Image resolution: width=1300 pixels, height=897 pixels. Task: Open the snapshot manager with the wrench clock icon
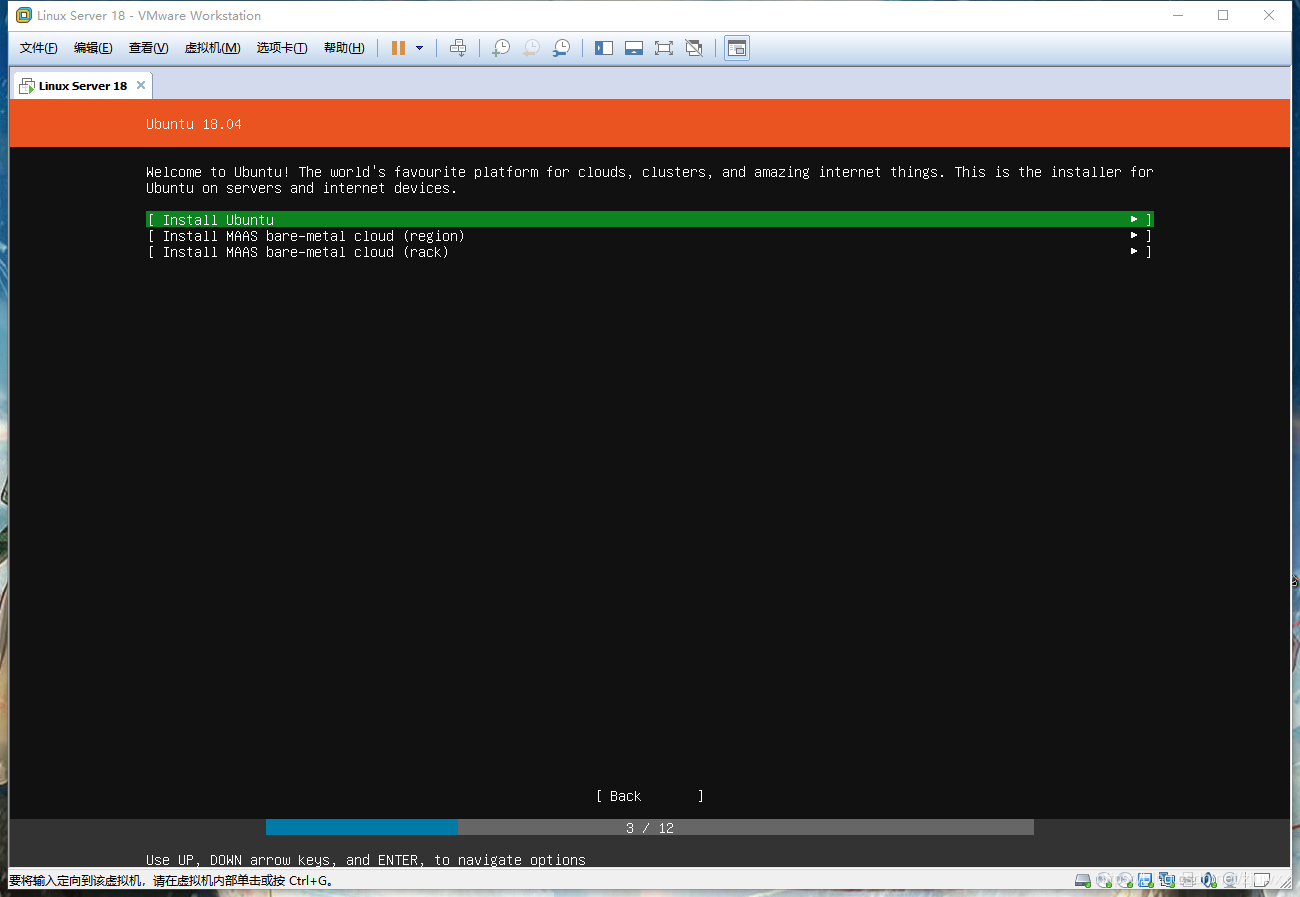561,48
